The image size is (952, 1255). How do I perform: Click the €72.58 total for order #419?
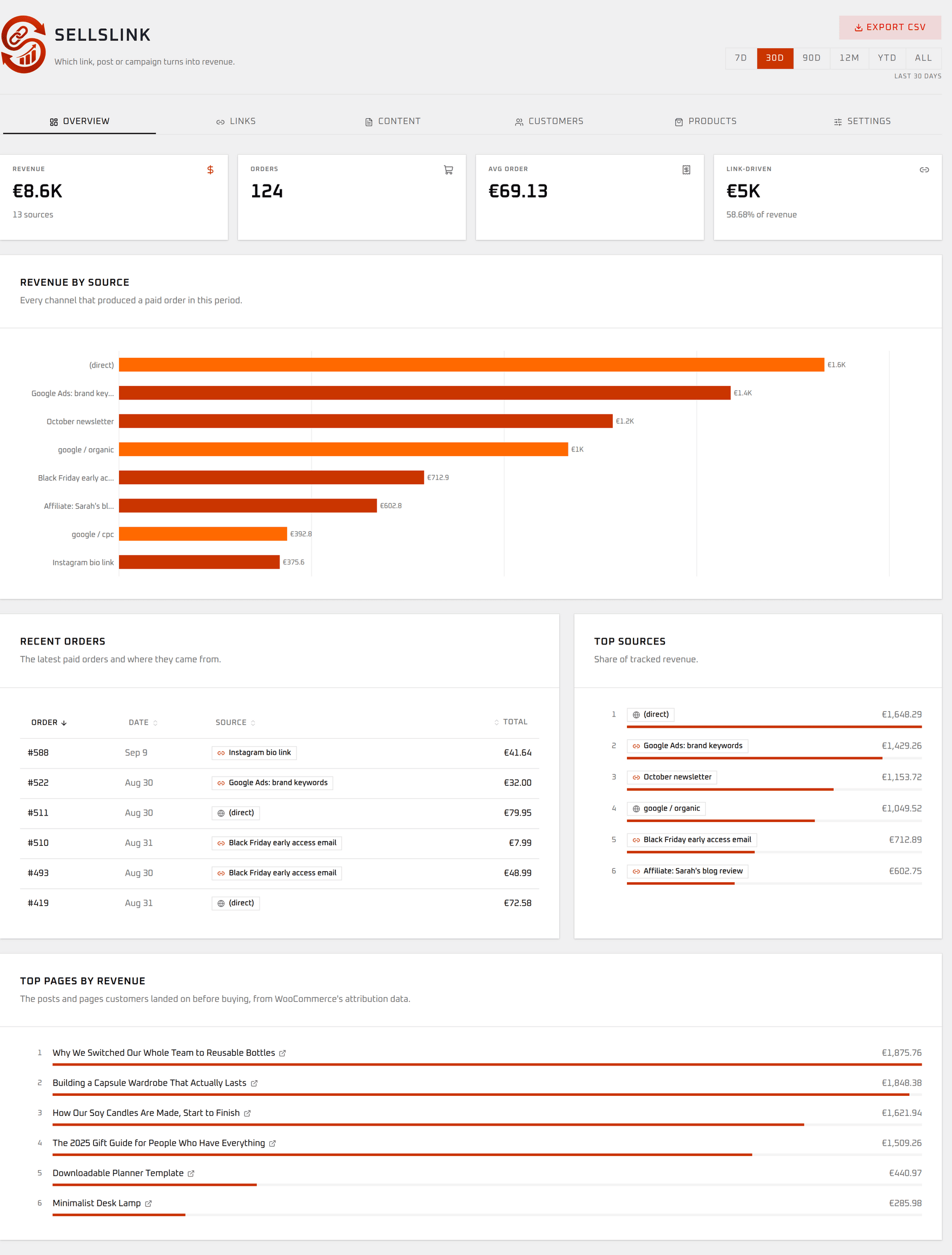tap(518, 903)
